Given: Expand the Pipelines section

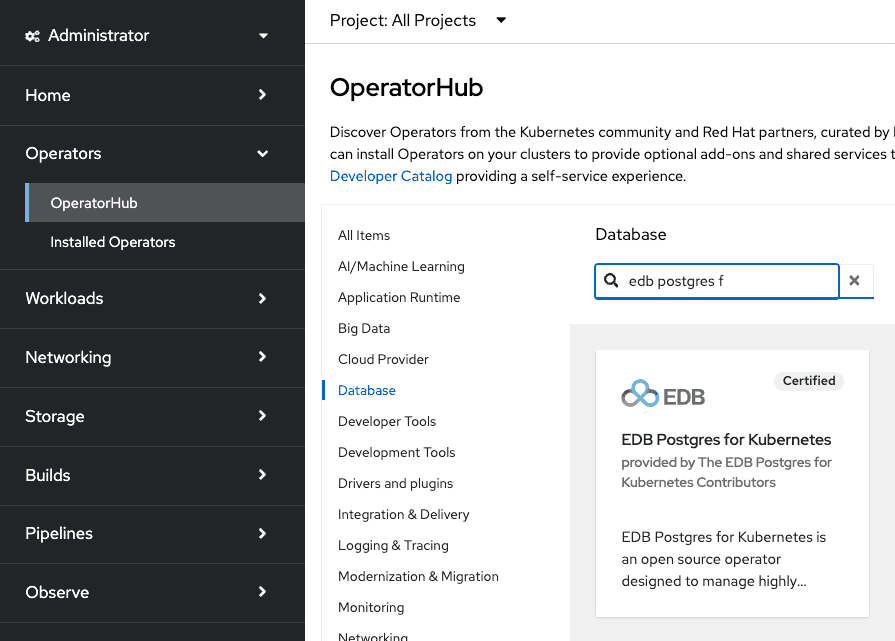Looking at the screenshot, I should tap(150, 533).
